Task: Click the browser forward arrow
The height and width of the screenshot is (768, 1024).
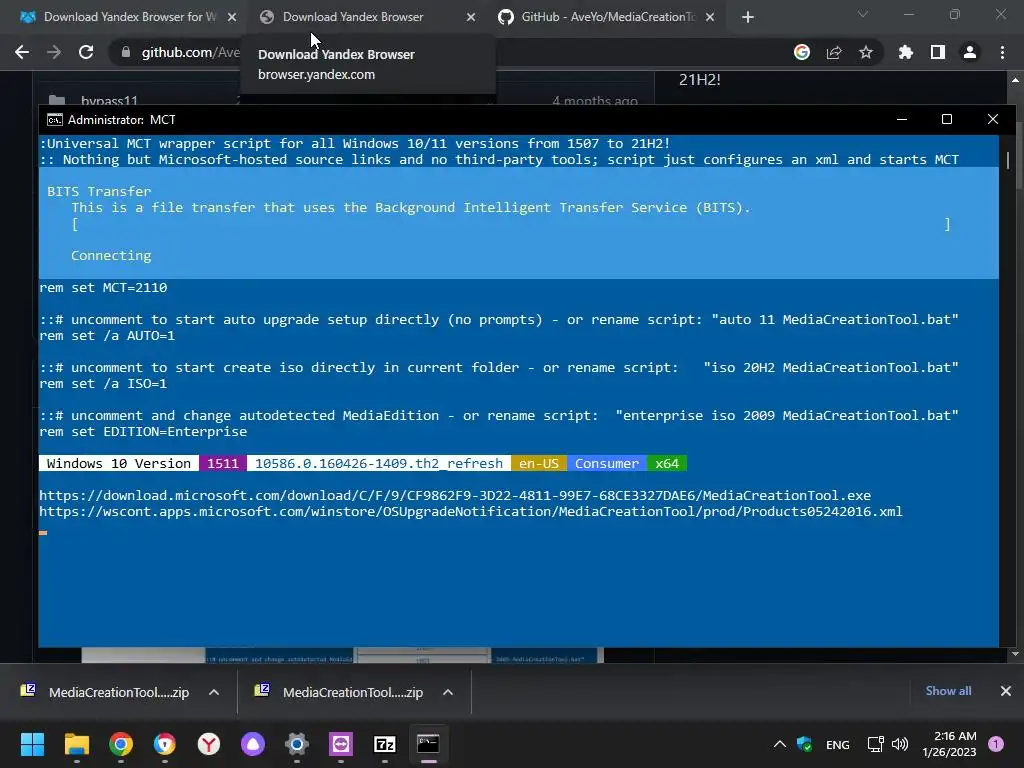Action: [x=54, y=52]
